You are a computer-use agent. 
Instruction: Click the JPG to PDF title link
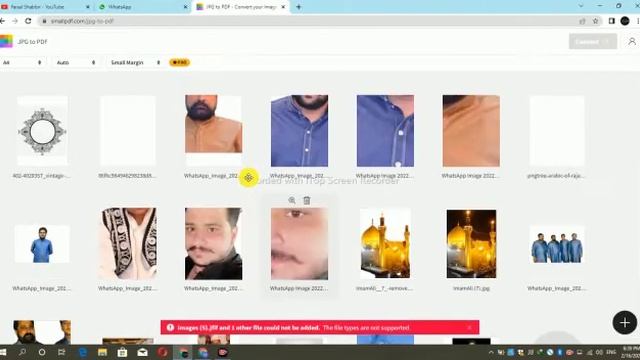pyautogui.click(x=32, y=42)
